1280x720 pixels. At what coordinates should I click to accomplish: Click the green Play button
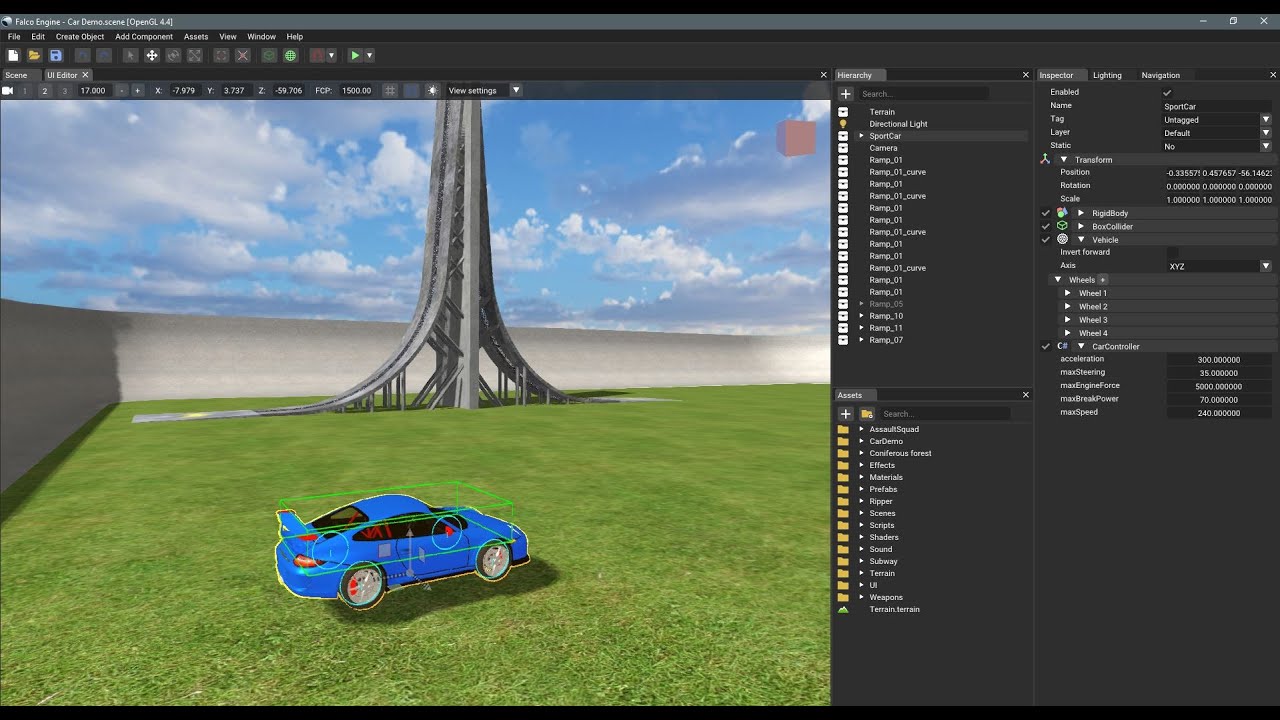pos(354,56)
